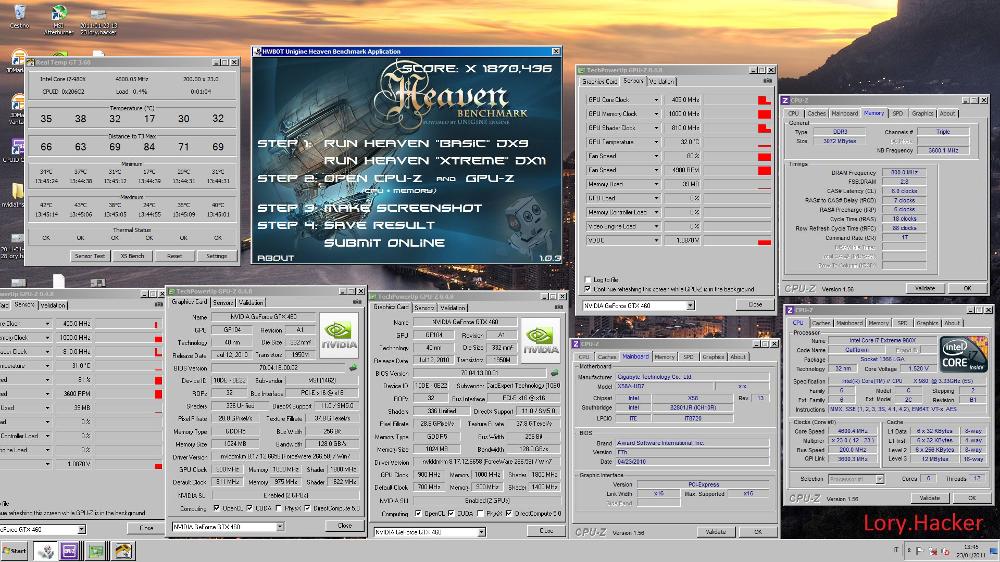Toggle OpenCL checkbox in the MSI GPU-Z window

pyautogui.click(x=217, y=508)
